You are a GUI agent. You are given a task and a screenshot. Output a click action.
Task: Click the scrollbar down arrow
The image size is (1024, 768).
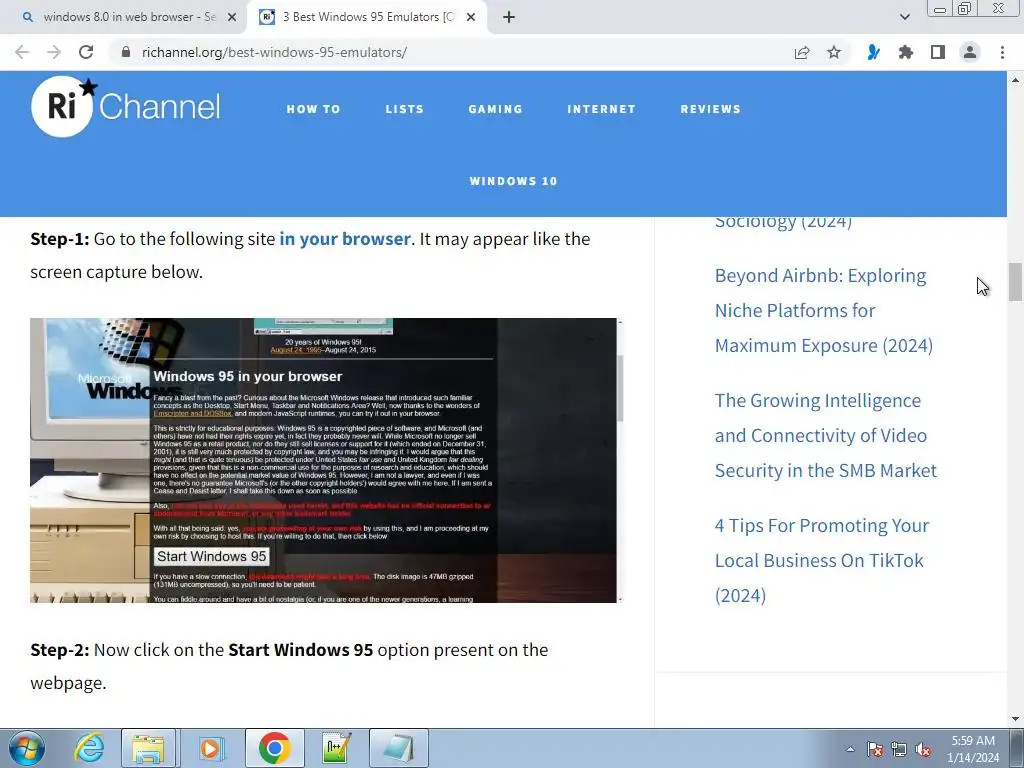click(1015, 720)
